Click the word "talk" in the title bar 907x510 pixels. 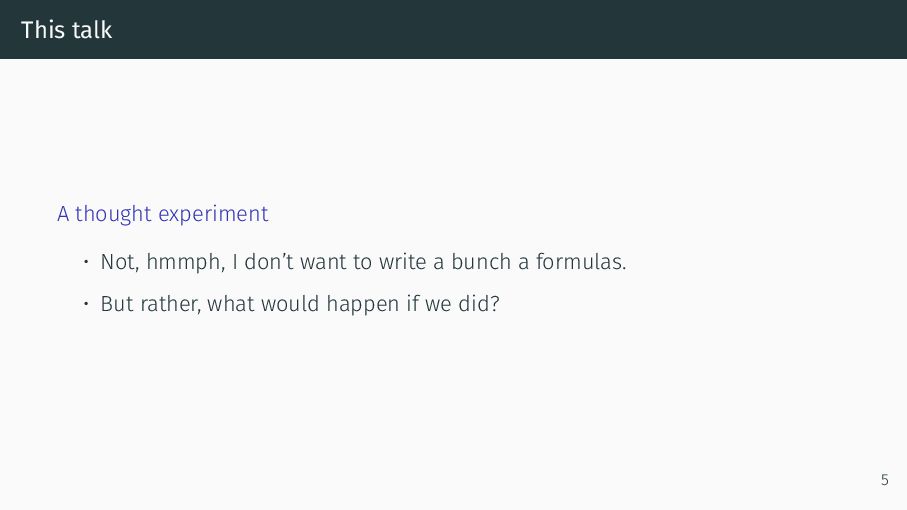click(x=92, y=29)
